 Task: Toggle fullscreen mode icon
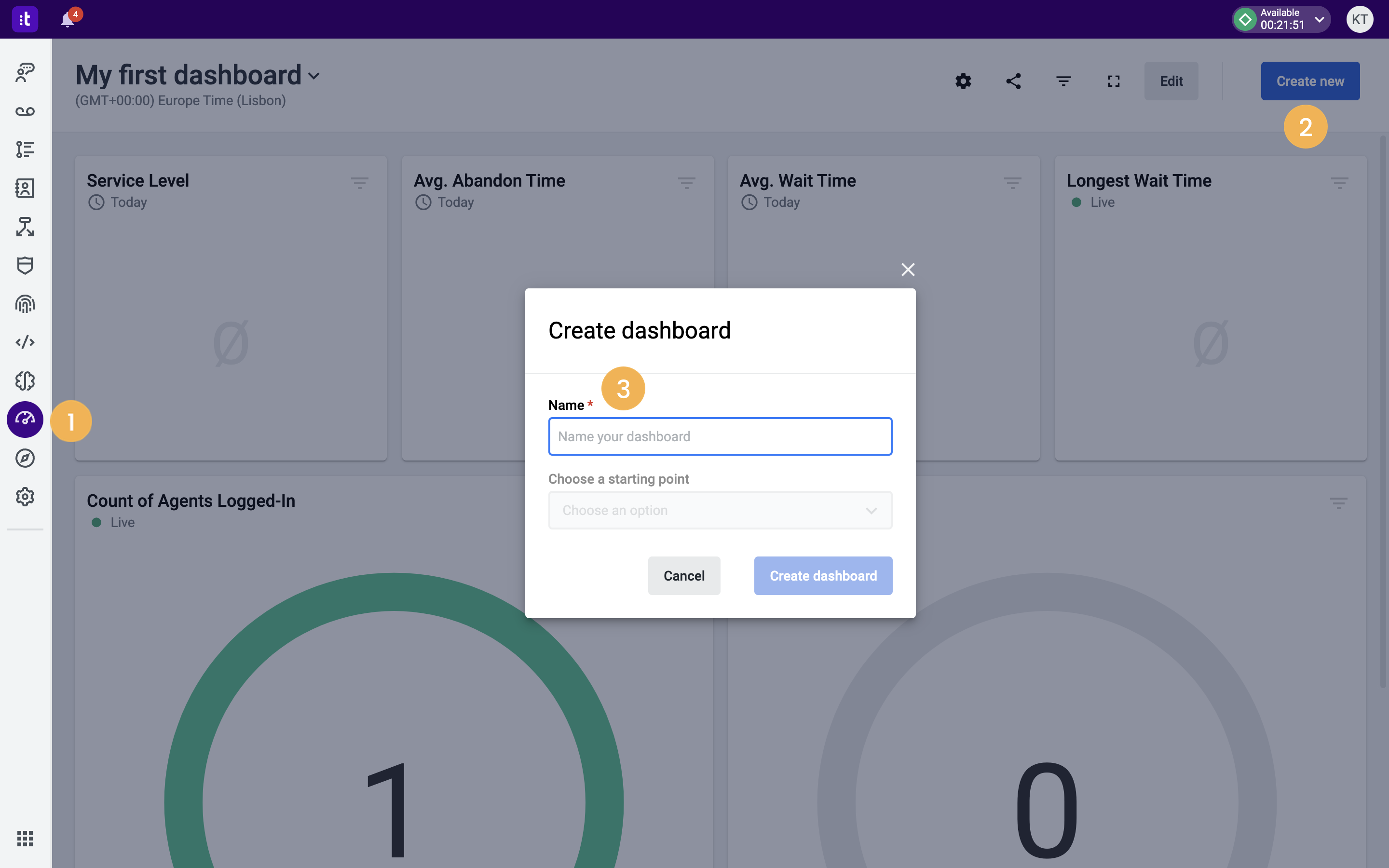point(1114,81)
